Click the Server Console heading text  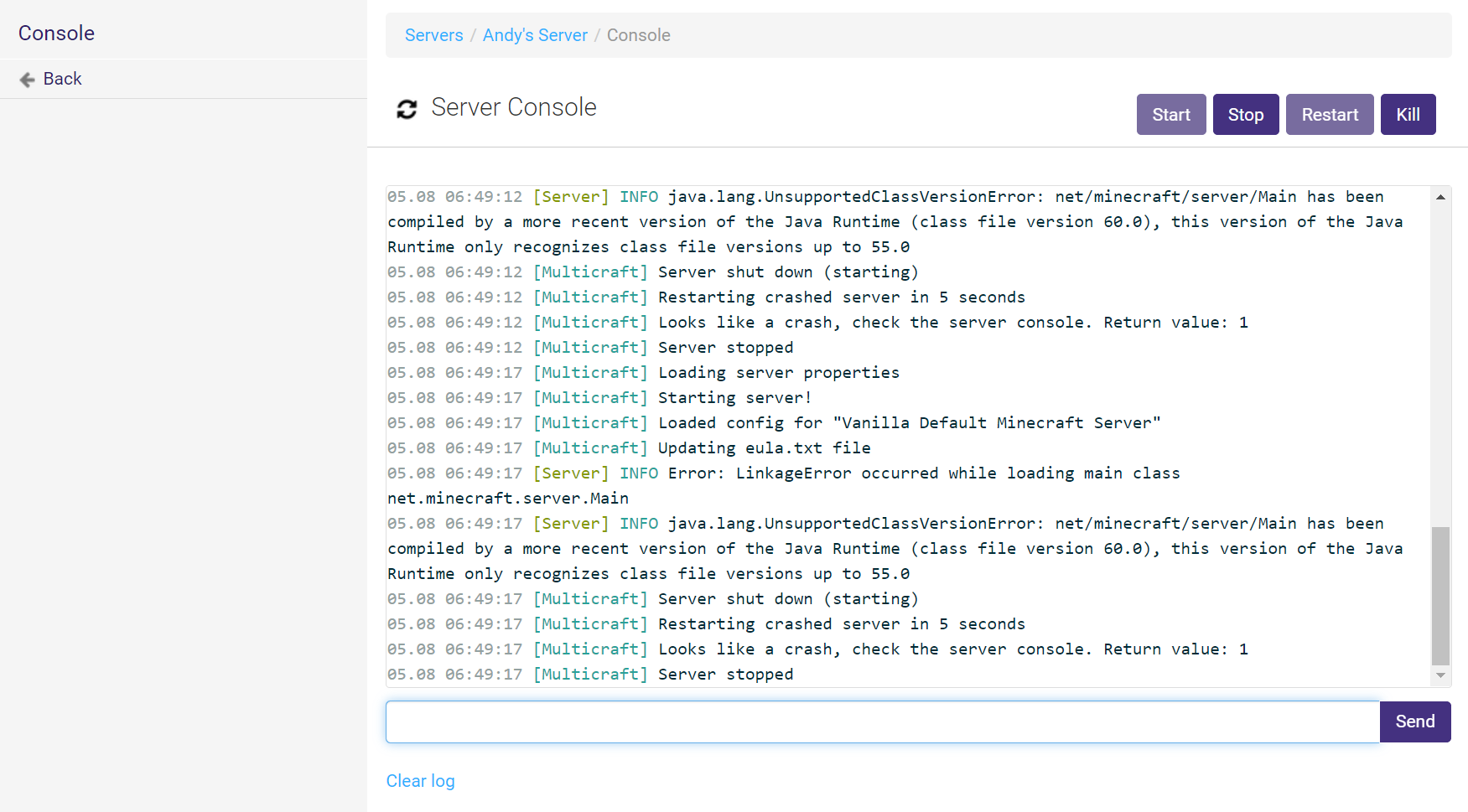click(514, 107)
